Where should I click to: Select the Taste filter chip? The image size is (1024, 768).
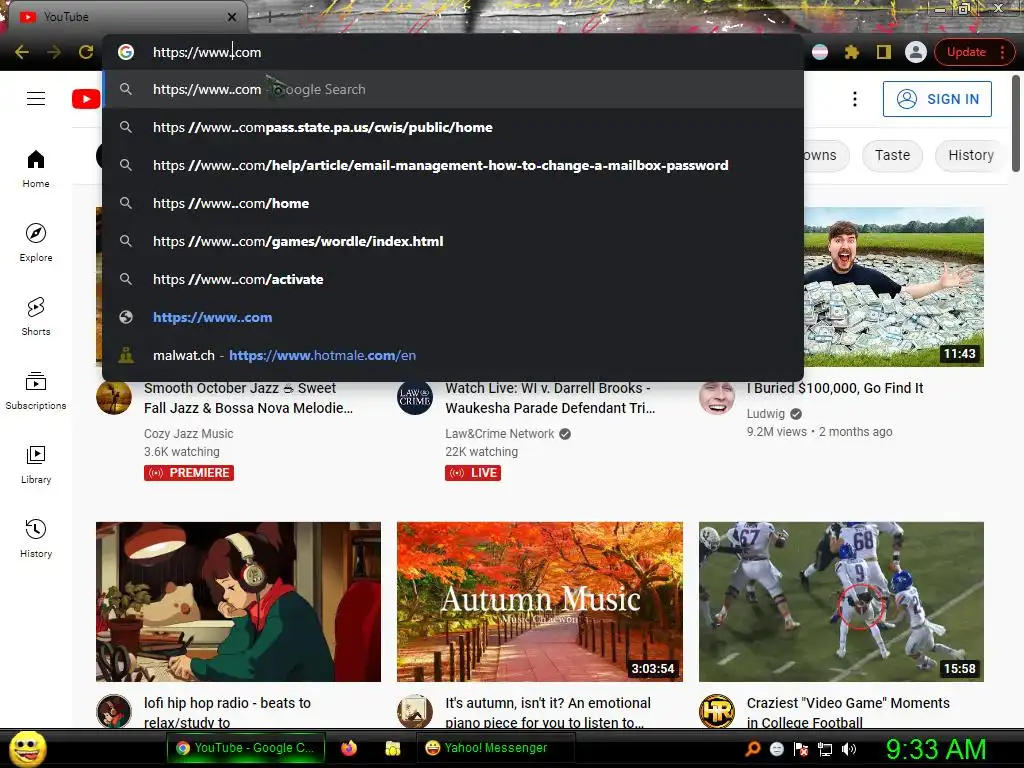892,155
